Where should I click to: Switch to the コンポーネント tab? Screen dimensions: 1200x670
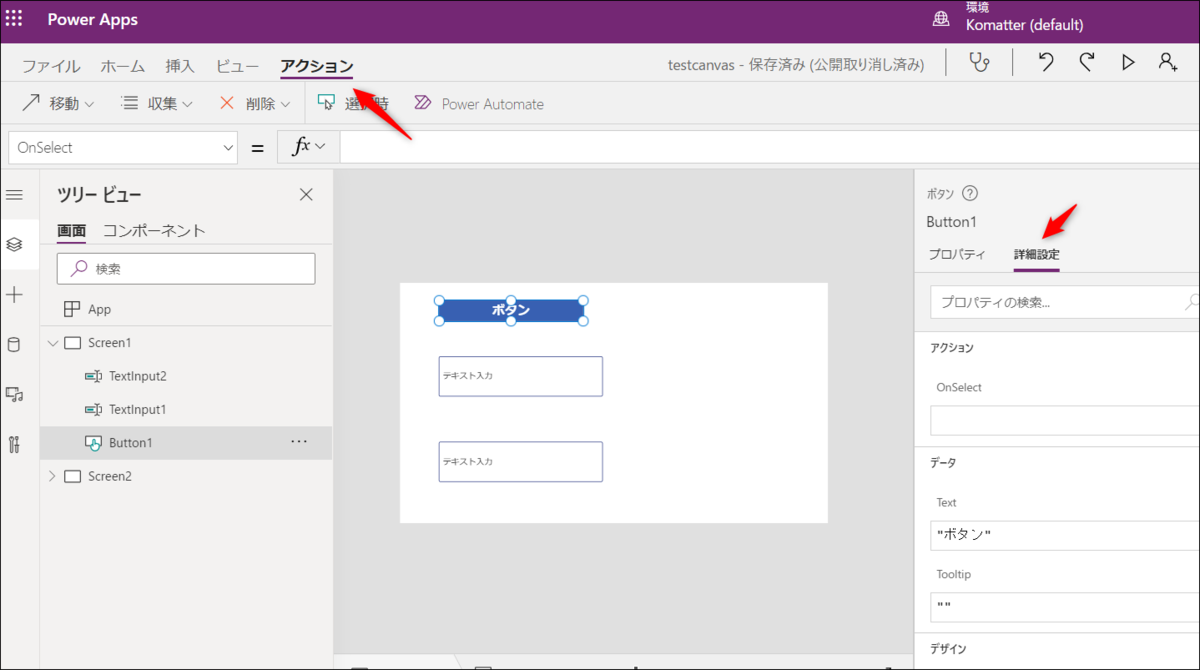coord(154,230)
